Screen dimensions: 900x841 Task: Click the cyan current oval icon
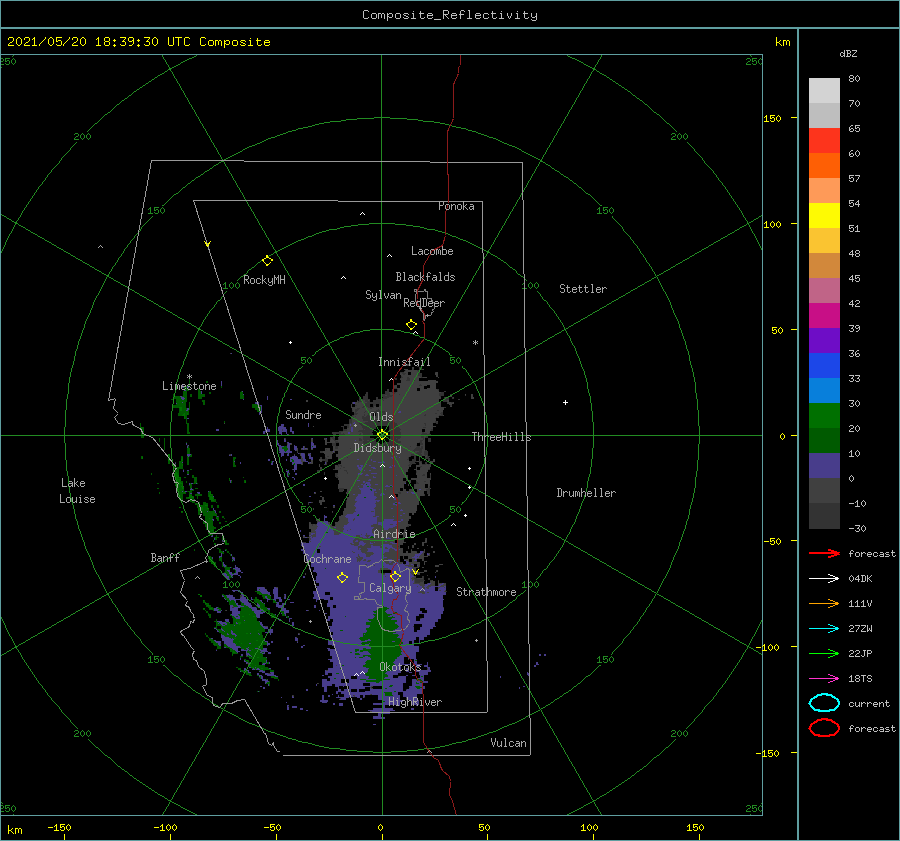coord(824,703)
